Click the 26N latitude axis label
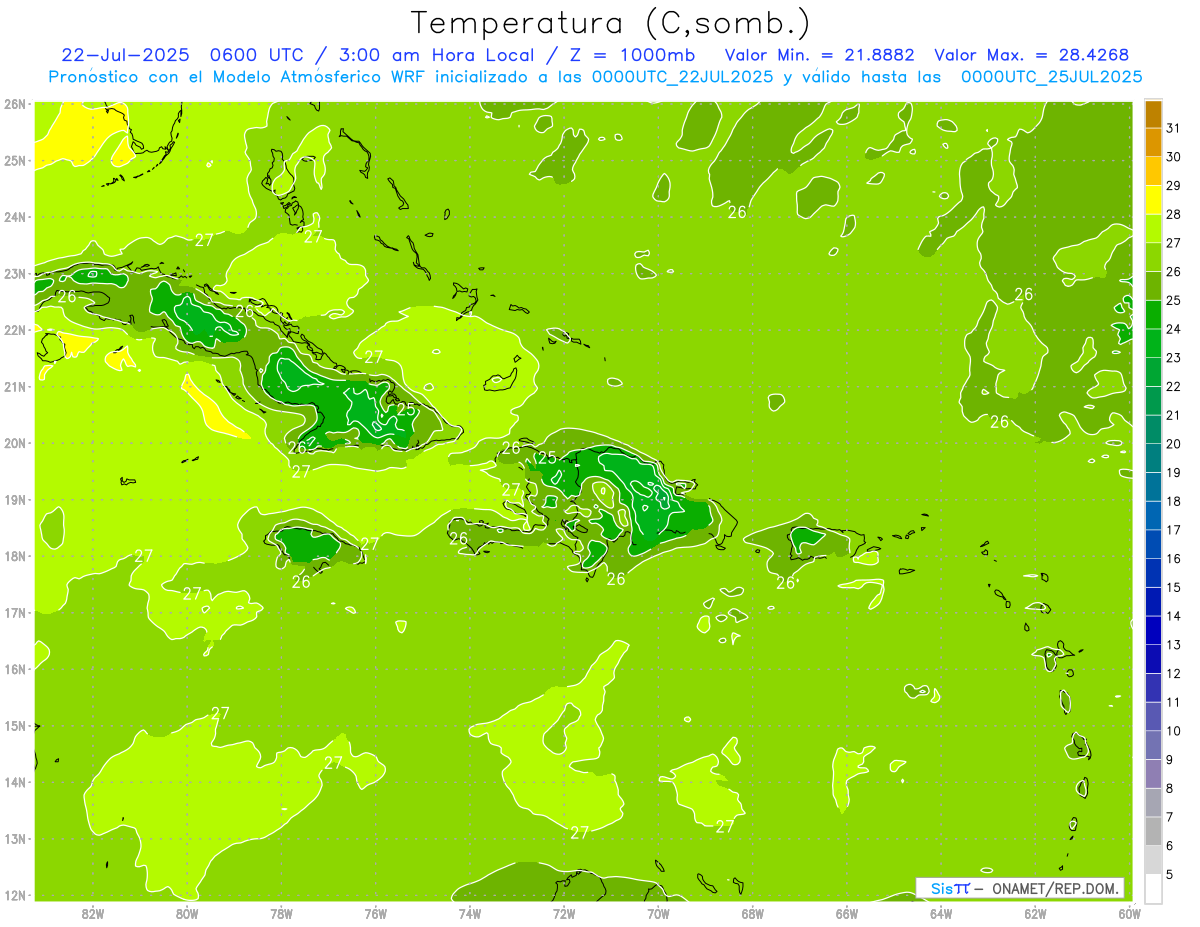The image size is (1200, 927). (15, 104)
